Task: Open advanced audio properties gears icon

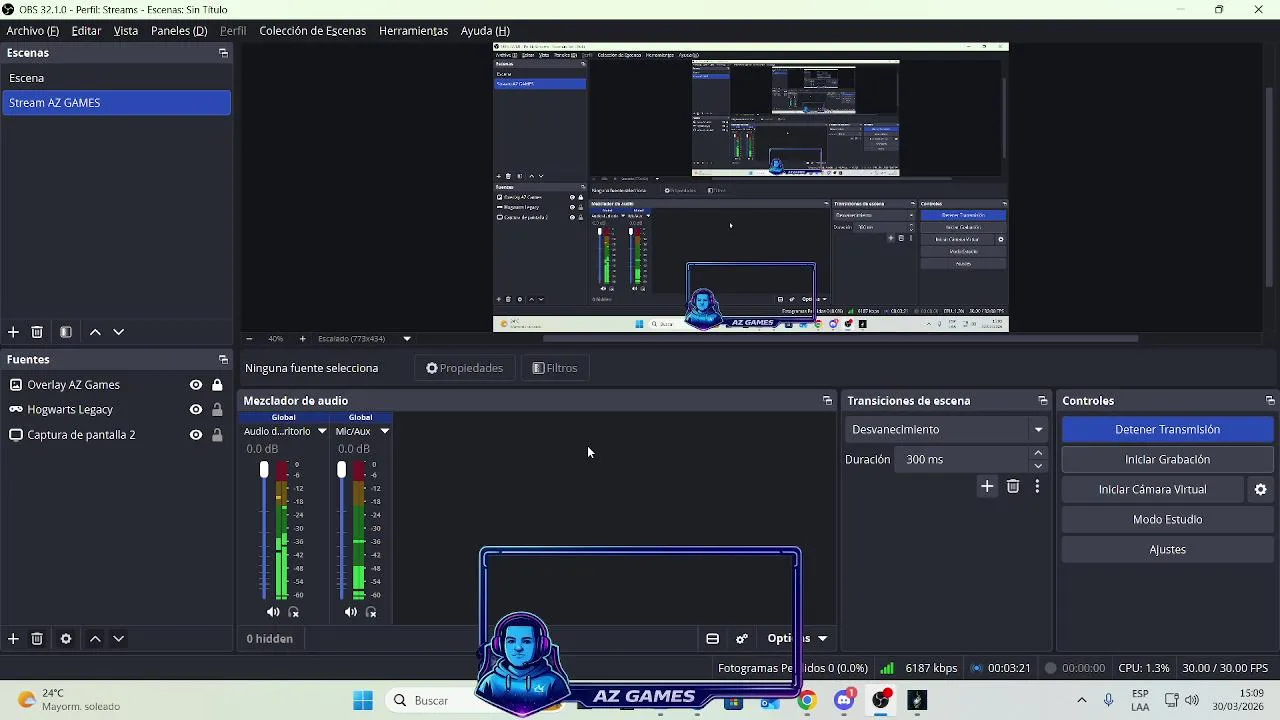Action: pyautogui.click(x=742, y=639)
